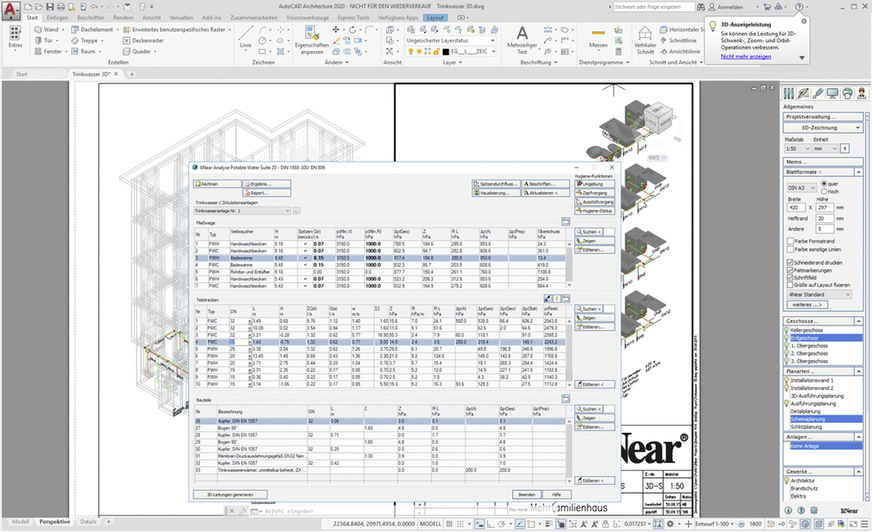Viewport: 872px width, 532px height.
Task: Click the Visualisierung button icon
Action: pos(477,193)
